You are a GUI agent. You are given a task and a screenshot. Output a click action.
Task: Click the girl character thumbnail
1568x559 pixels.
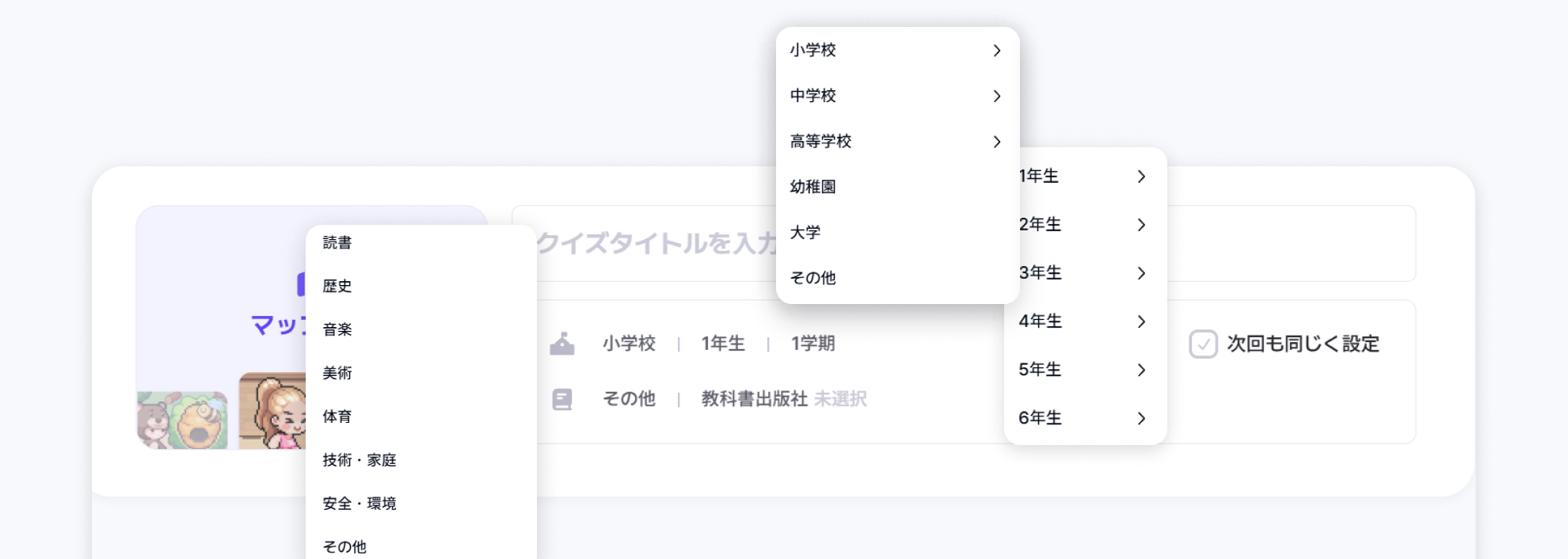[x=273, y=412]
